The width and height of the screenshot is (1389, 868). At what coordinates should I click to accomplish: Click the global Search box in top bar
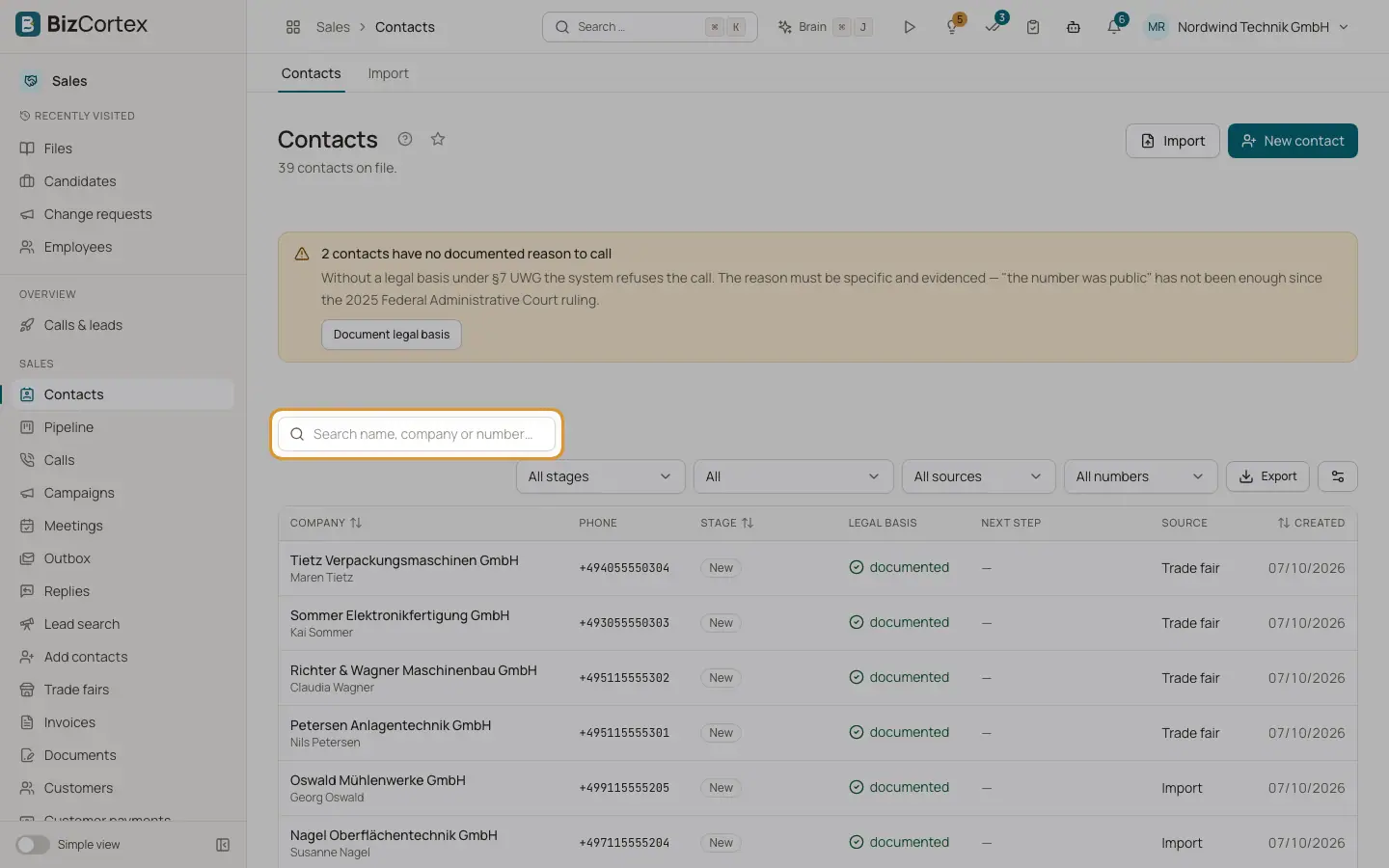pos(649,27)
